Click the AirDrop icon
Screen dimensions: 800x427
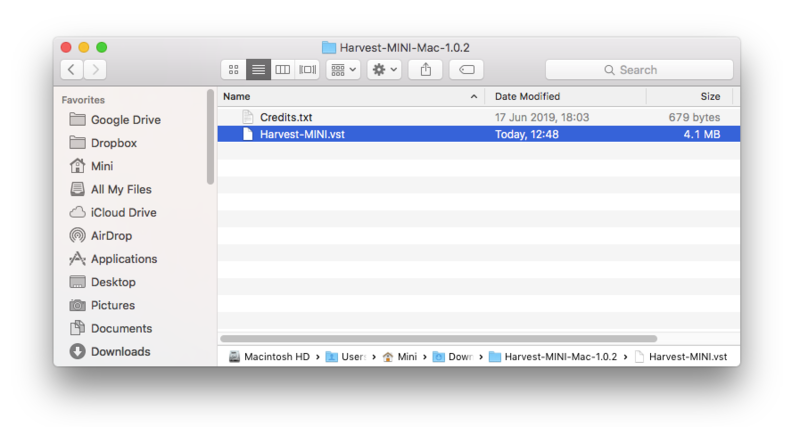[78, 235]
